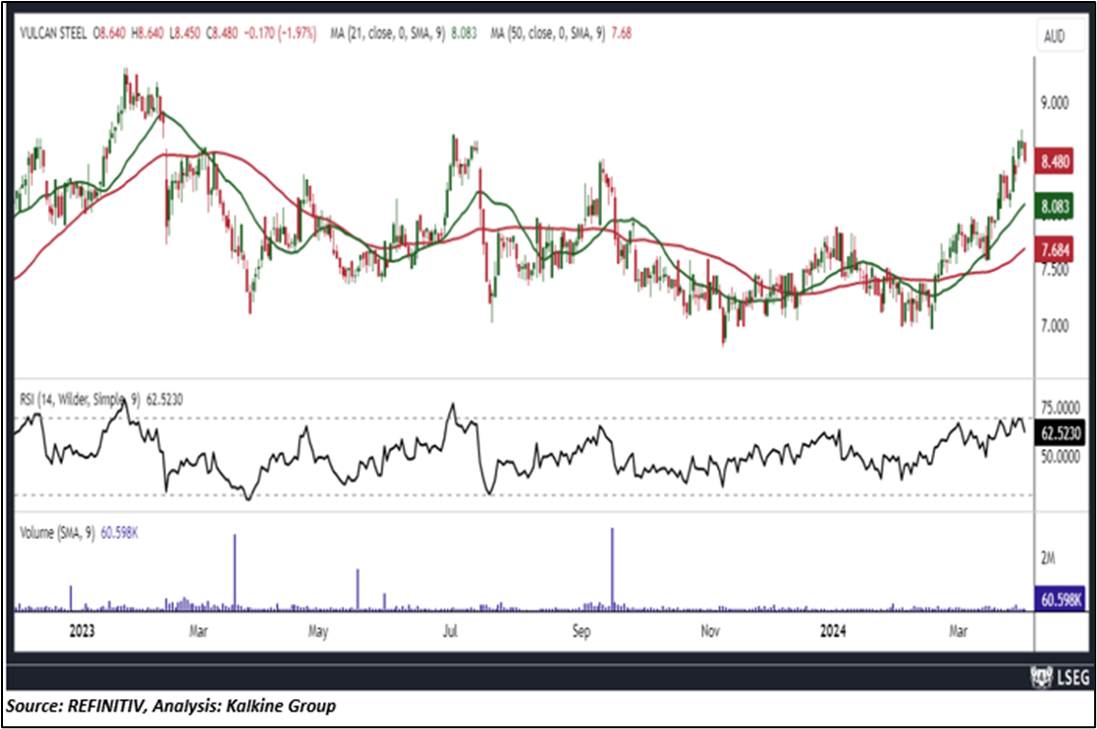The width and height of the screenshot is (1097, 729).
Task: Click the 7.000 price axis value
Action: point(1054,326)
